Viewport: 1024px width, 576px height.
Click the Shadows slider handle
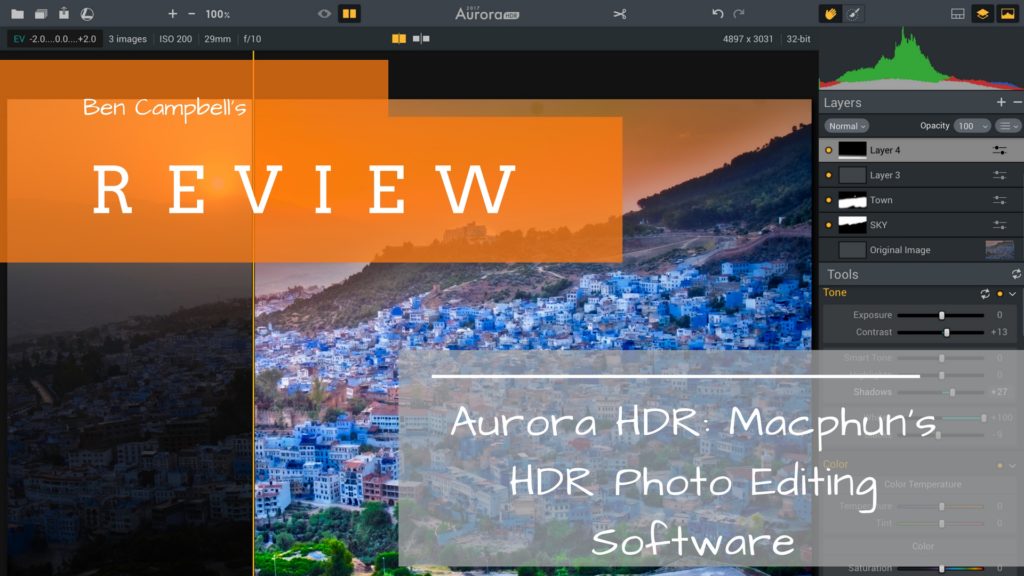[953, 392]
